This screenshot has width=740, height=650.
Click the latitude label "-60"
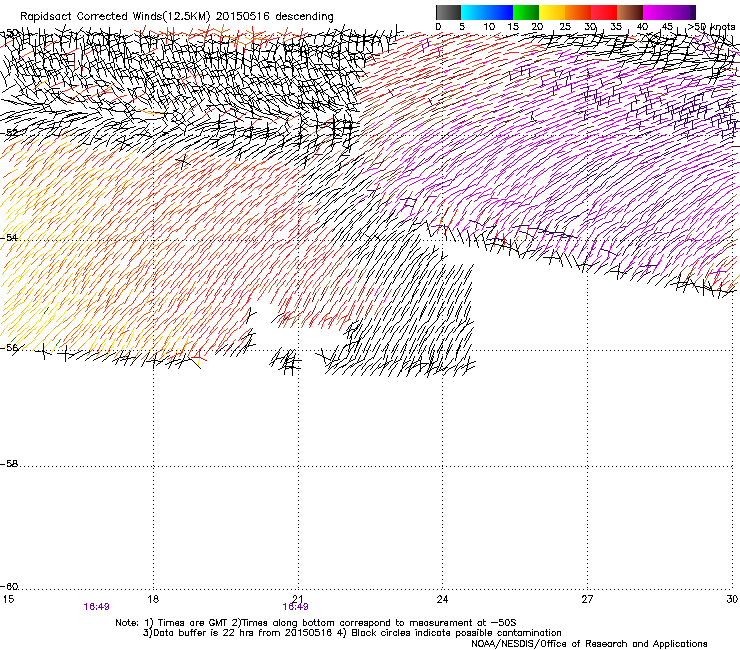[9, 587]
